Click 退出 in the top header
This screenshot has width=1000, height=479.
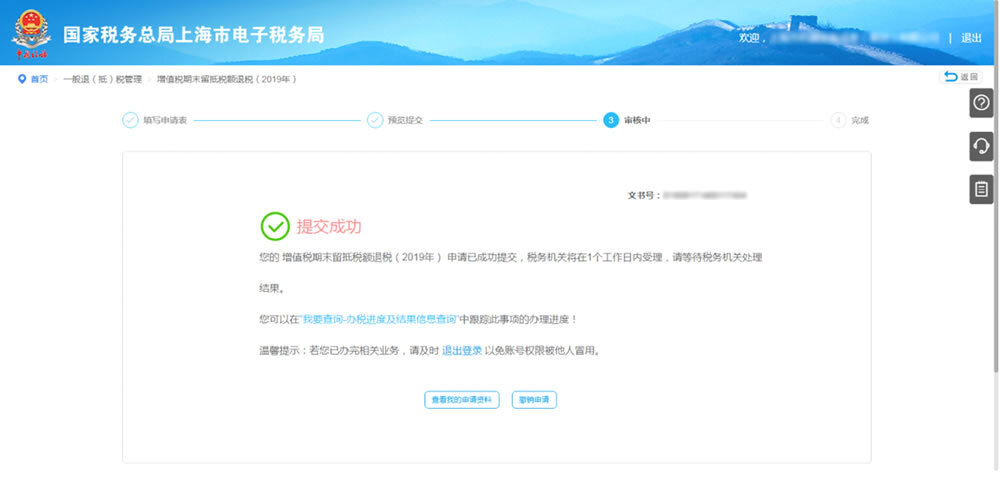click(971, 38)
